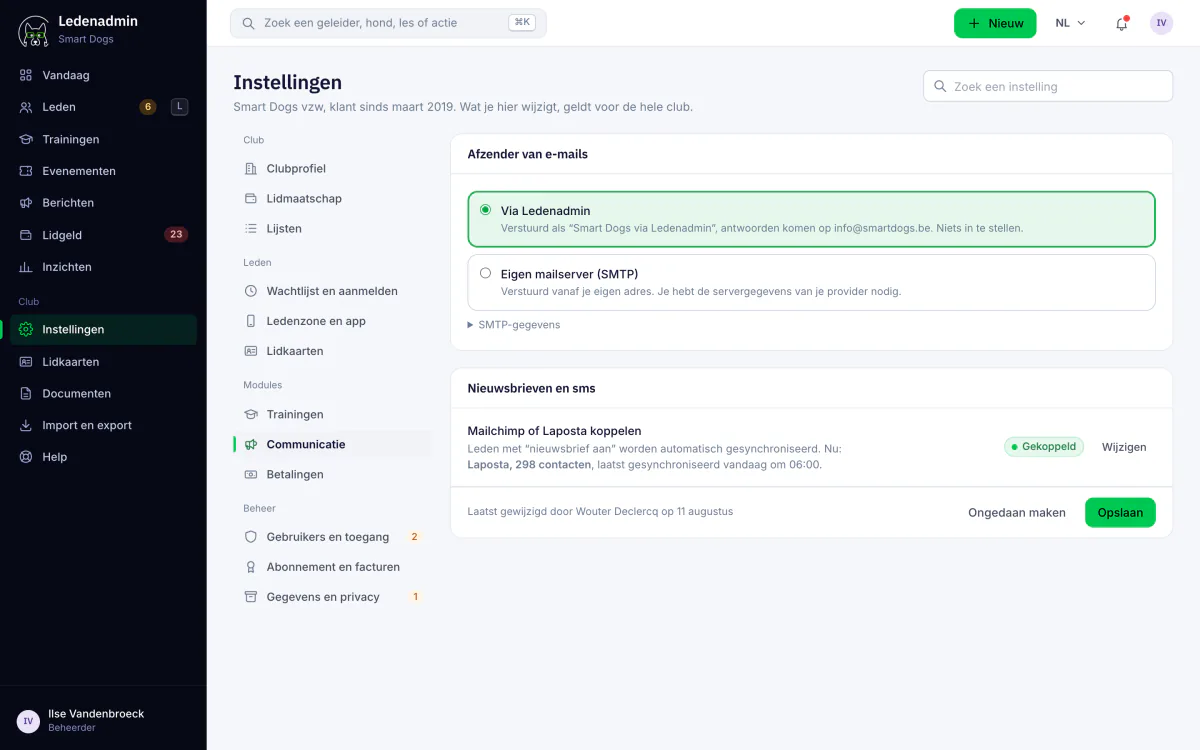Click the Gegevens en privacy 1 badge
The width and height of the screenshot is (1200, 750).
tap(415, 597)
